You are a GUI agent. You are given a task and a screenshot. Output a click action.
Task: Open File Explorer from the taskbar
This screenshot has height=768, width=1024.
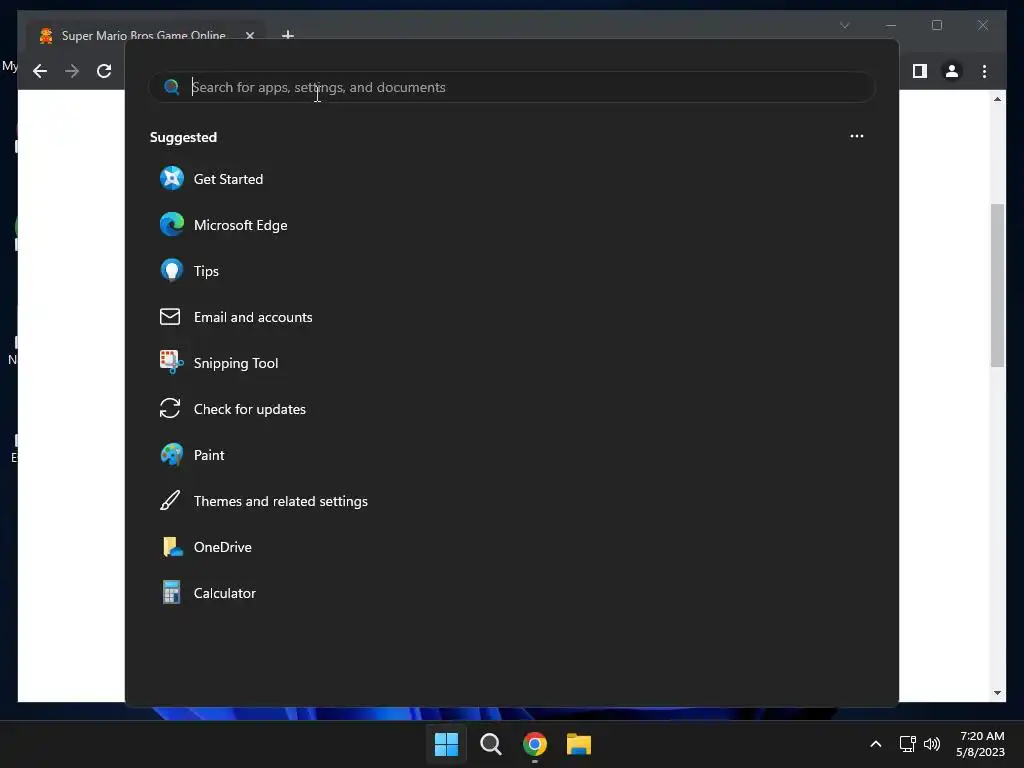click(579, 744)
